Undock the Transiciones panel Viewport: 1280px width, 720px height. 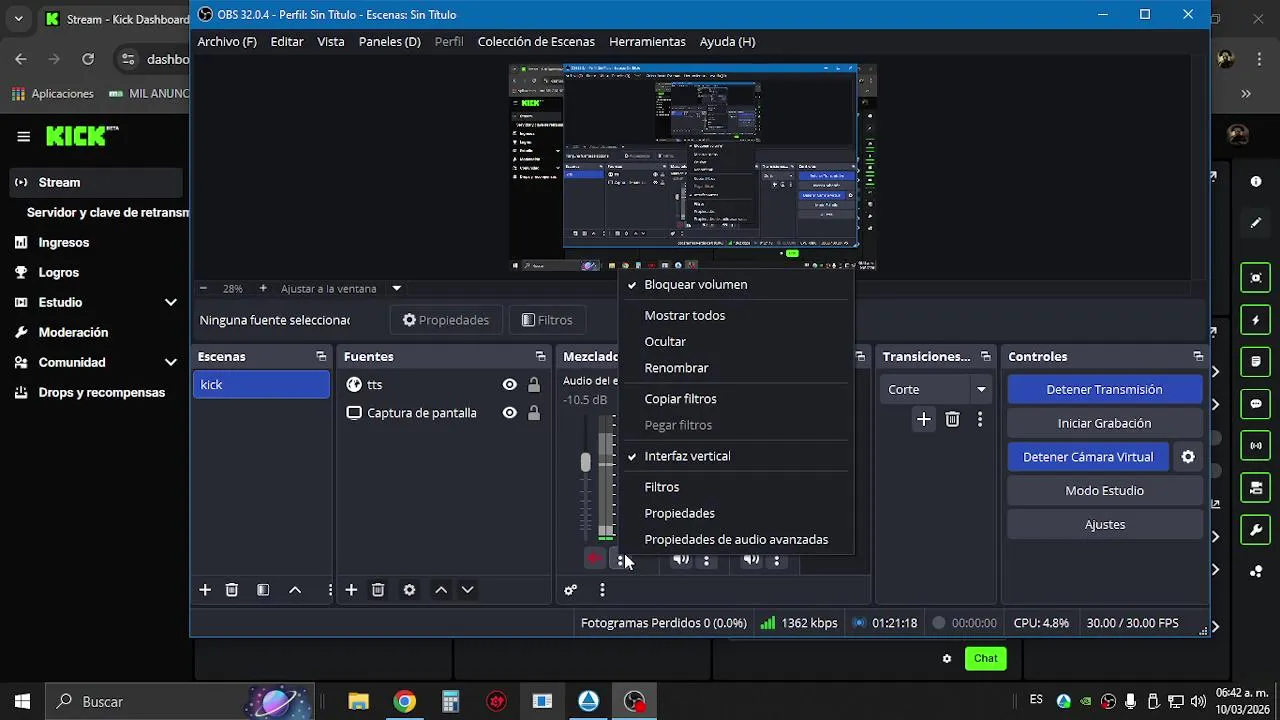[985, 356]
